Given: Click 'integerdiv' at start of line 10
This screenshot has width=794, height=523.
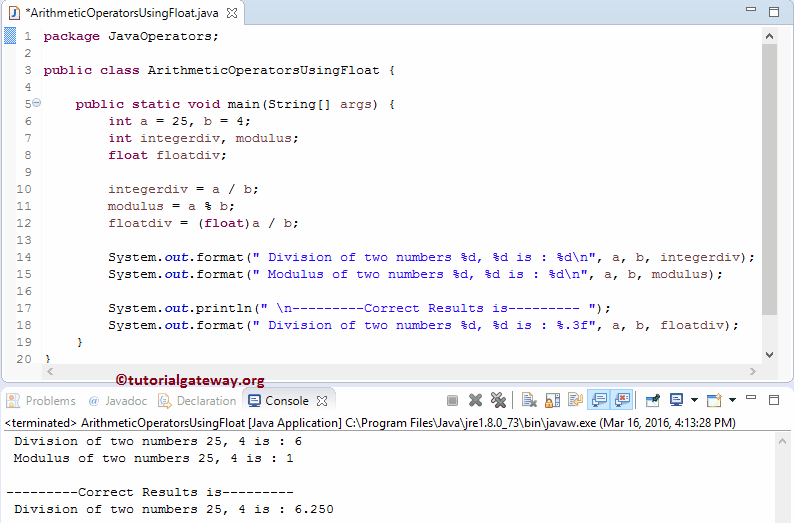Looking at the screenshot, I should point(148,189).
